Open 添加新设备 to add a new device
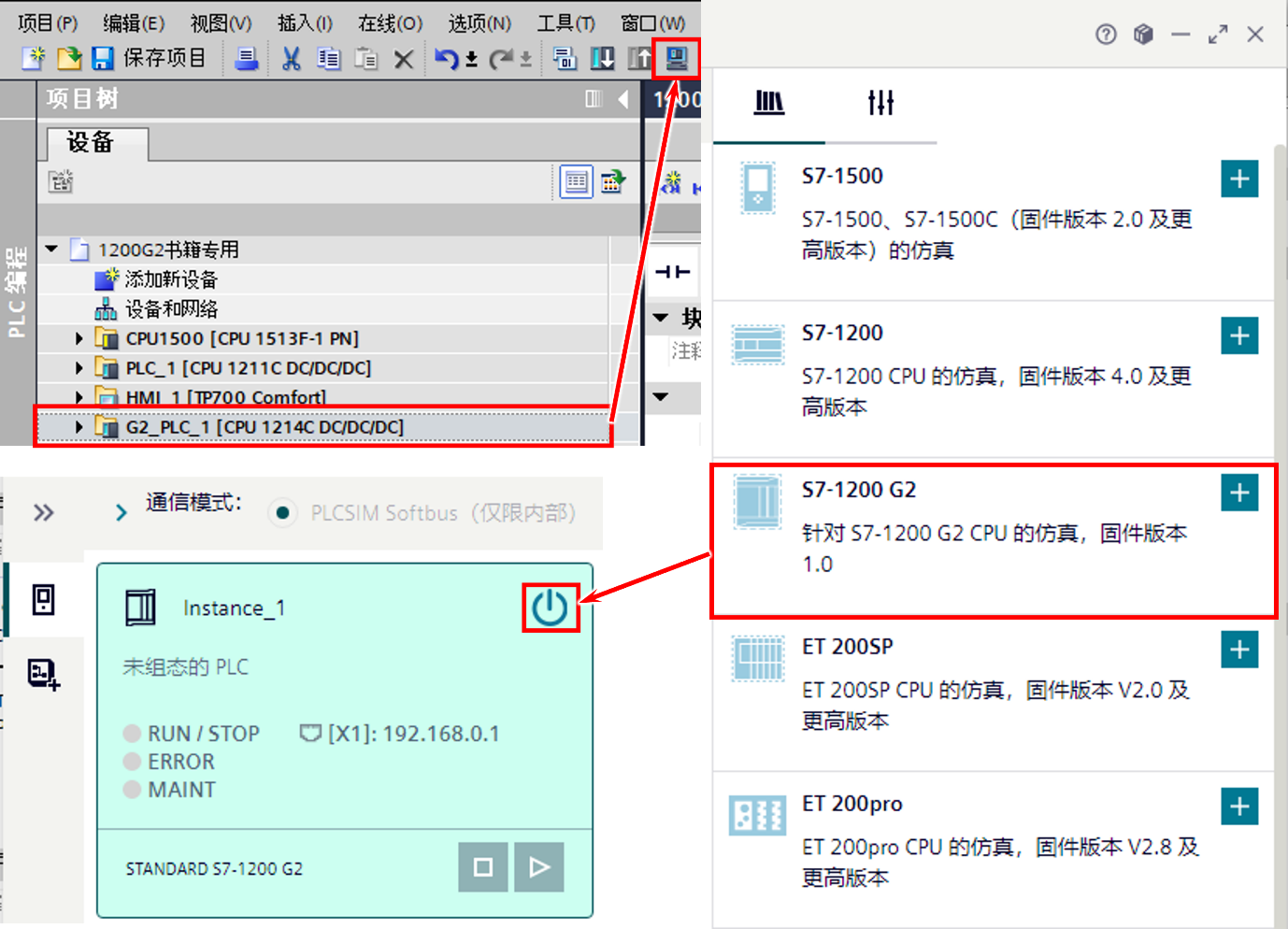The height and width of the screenshot is (929, 1288). click(x=173, y=279)
